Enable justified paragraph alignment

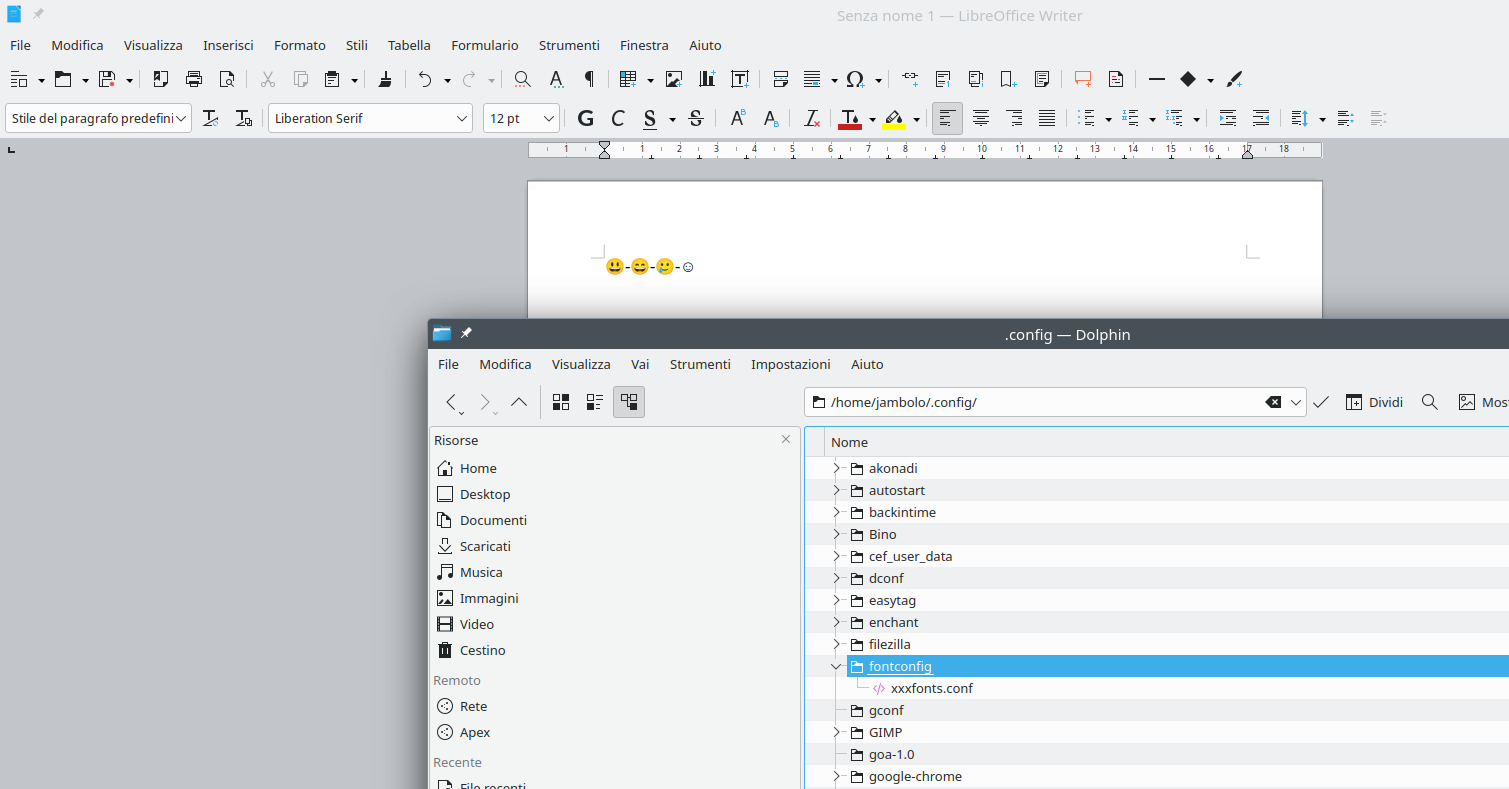pyautogui.click(x=1047, y=118)
